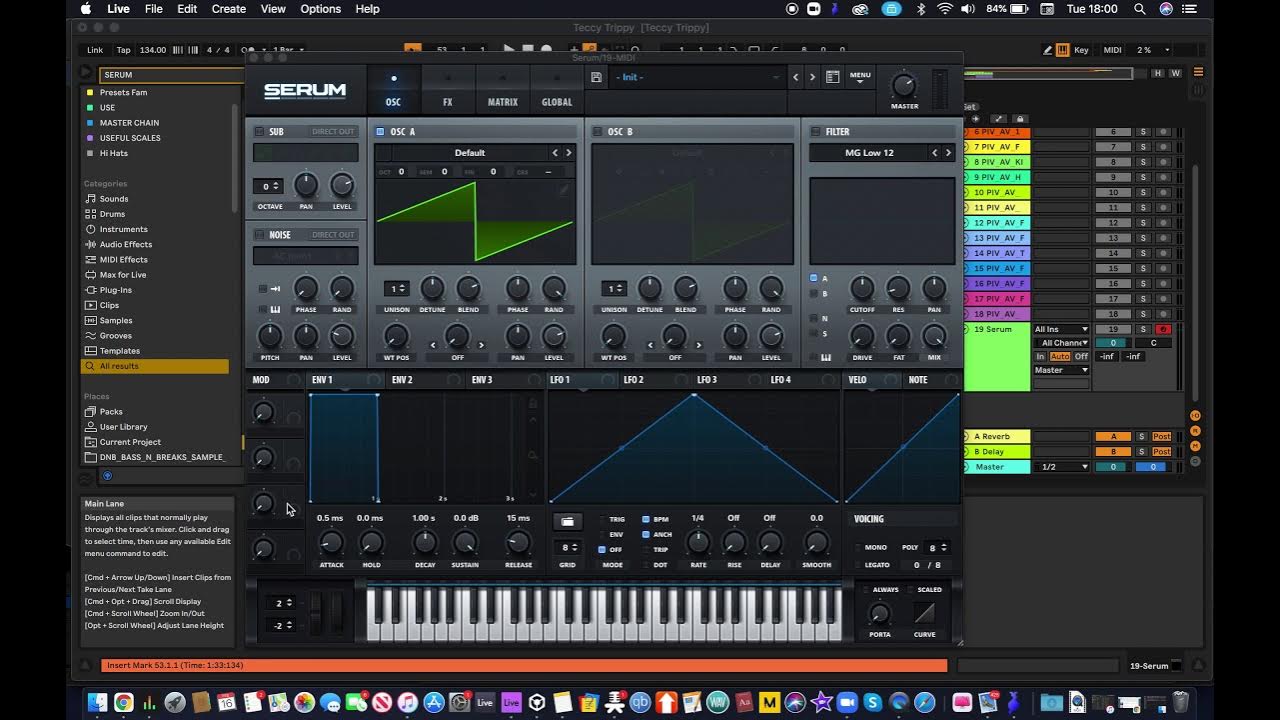Switch to the MATRIX tab
This screenshot has height=720, width=1280.
(502, 90)
